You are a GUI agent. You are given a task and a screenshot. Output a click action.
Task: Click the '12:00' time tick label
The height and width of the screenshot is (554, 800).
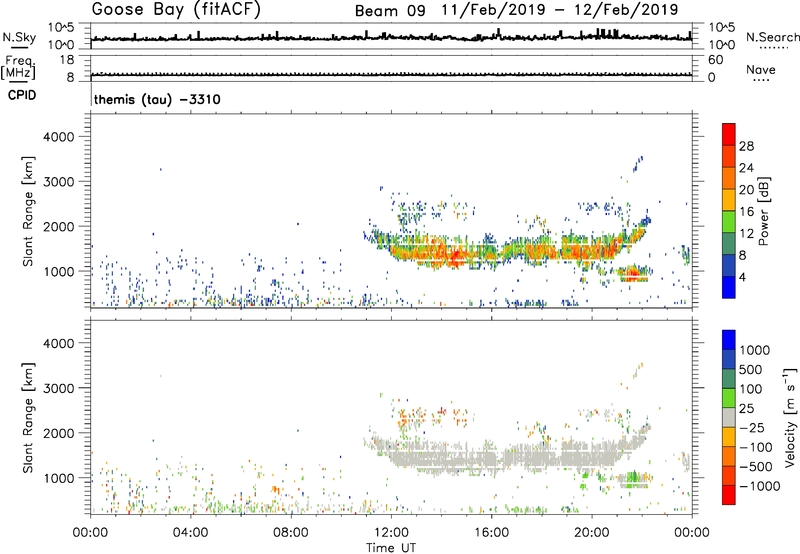(x=391, y=533)
